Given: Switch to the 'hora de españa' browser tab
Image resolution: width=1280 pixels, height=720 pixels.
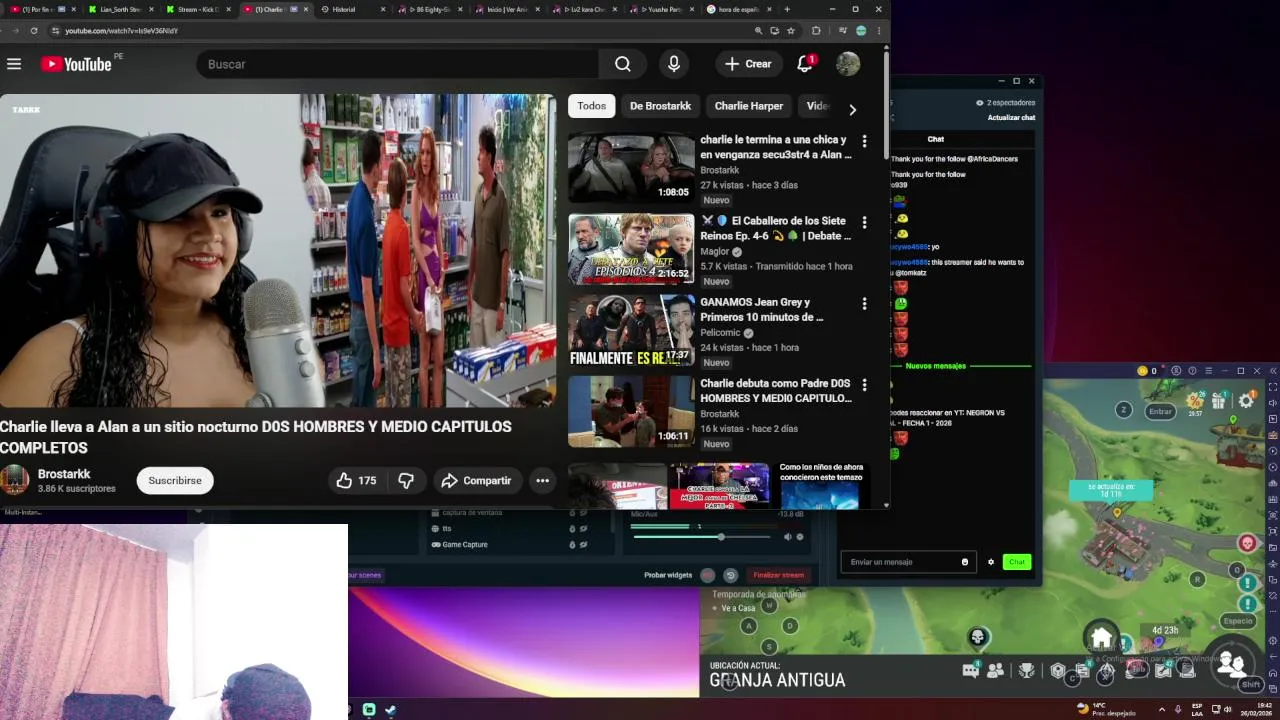Looking at the screenshot, I should click(x=738, y=9).
